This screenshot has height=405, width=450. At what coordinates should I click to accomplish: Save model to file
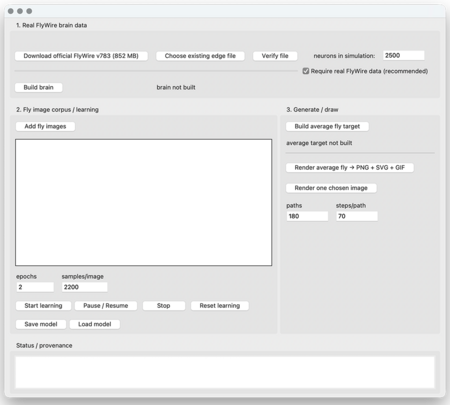(41, 324)
